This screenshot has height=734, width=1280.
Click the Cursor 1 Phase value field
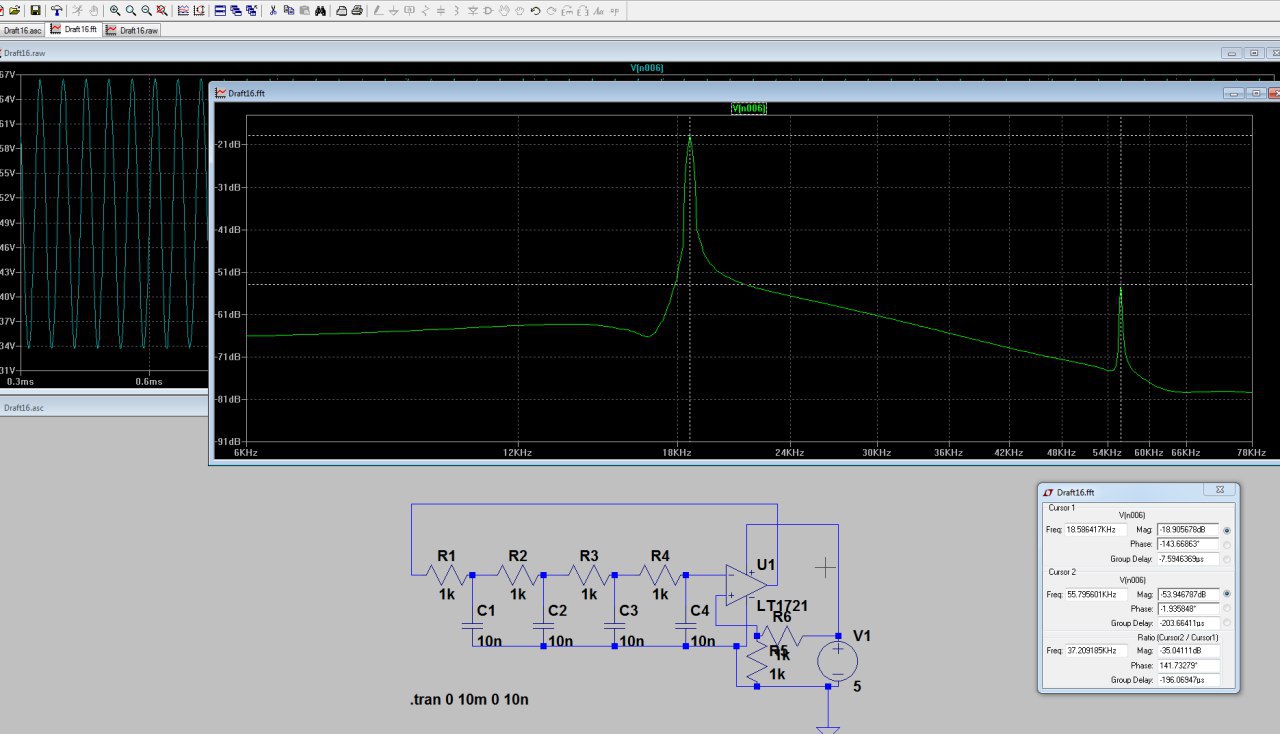pos(1188,544)
